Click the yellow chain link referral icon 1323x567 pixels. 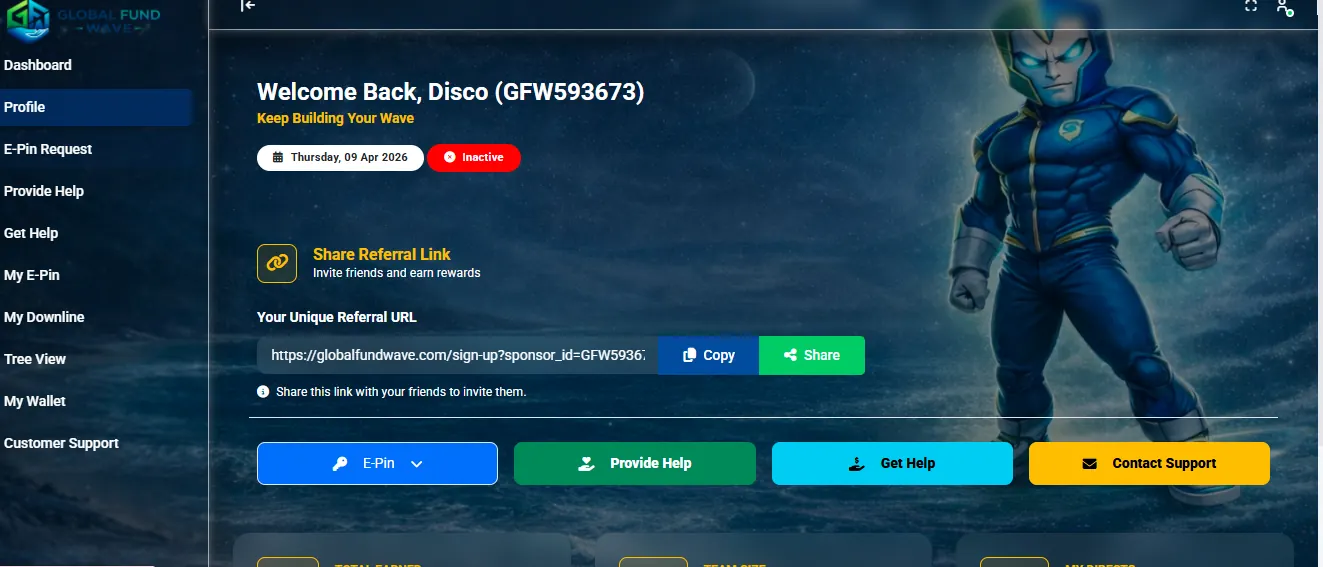[x=277, y=263]
